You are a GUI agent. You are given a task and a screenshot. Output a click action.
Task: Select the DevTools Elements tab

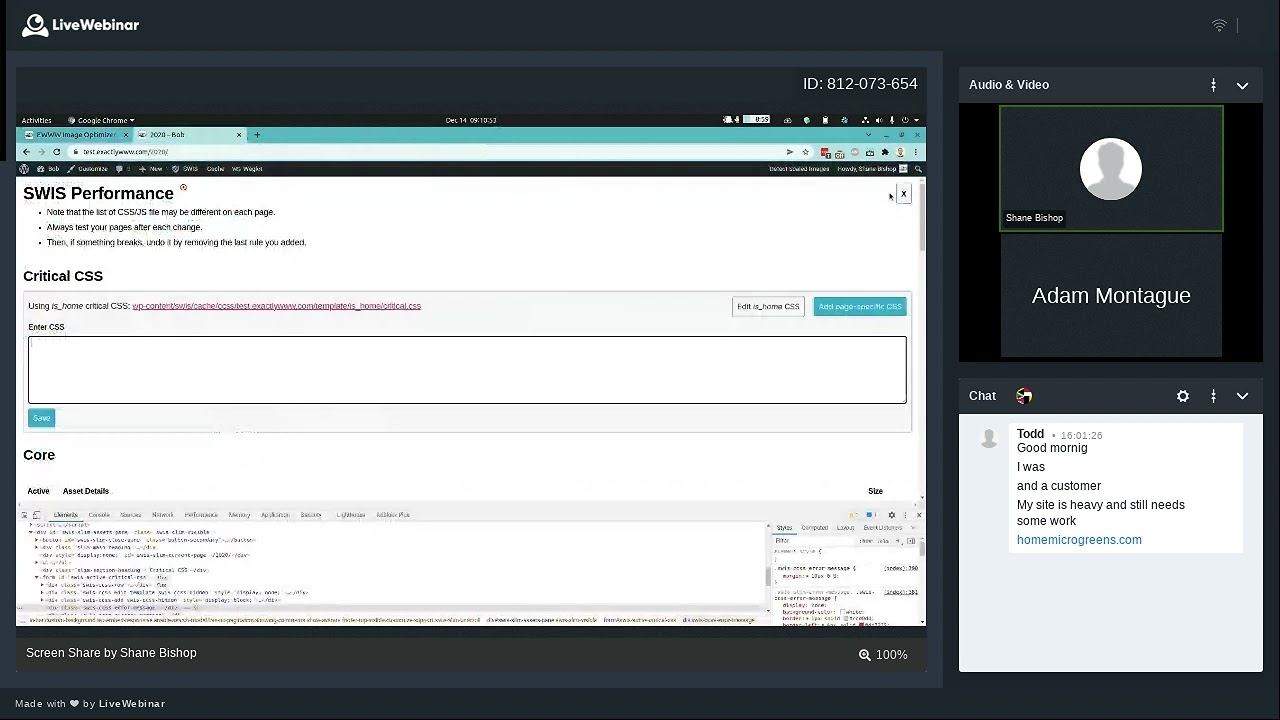(x=66, y=515)
